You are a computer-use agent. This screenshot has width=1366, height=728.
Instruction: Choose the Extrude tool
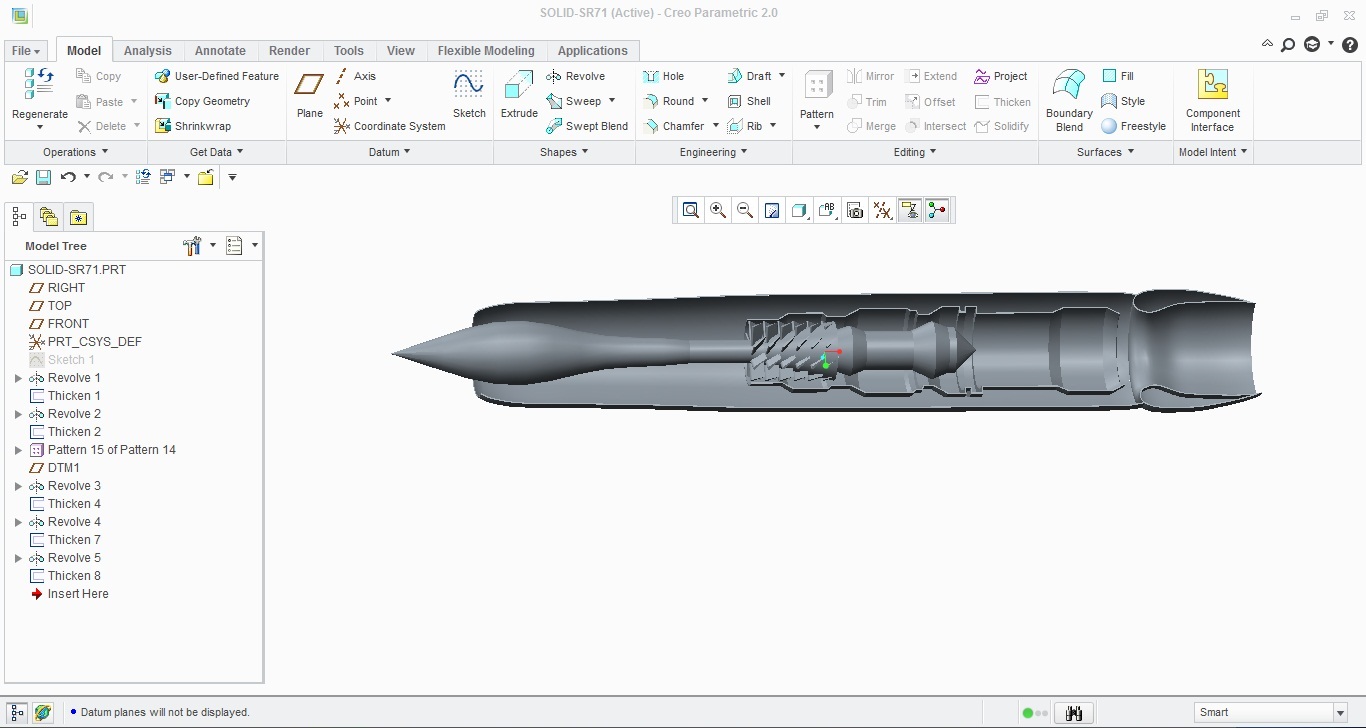pyautogui.click(x=519, y=94)
